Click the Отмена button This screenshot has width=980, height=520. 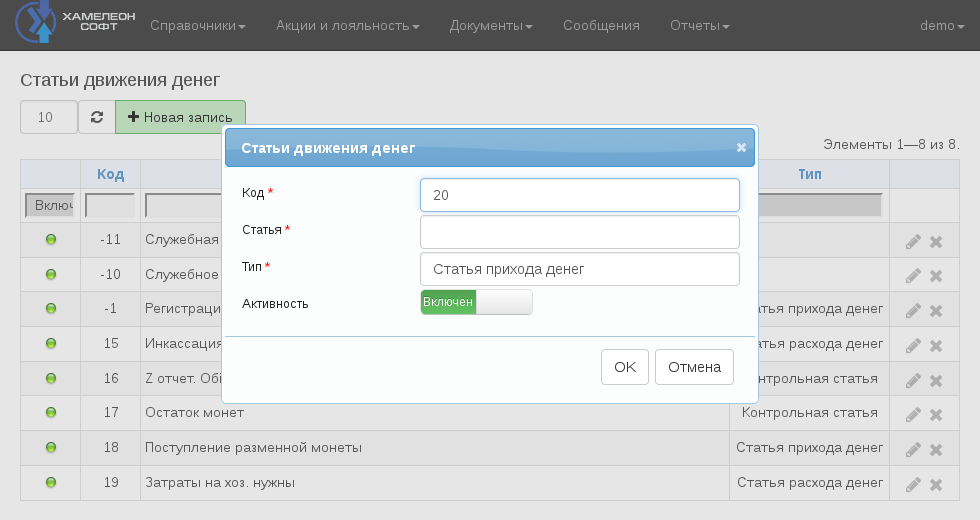[694, 367]
